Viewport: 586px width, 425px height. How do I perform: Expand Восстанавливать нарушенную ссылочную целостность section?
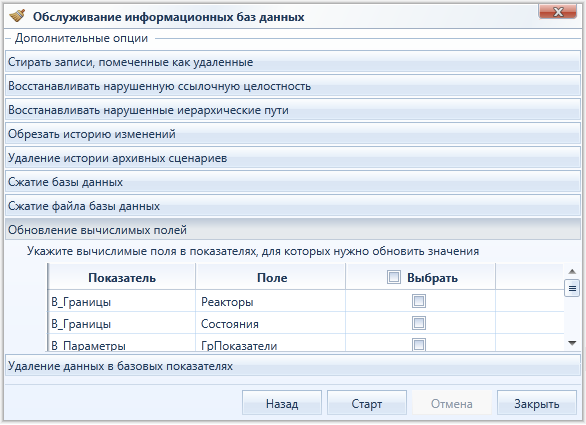click(x=293, y=86)
